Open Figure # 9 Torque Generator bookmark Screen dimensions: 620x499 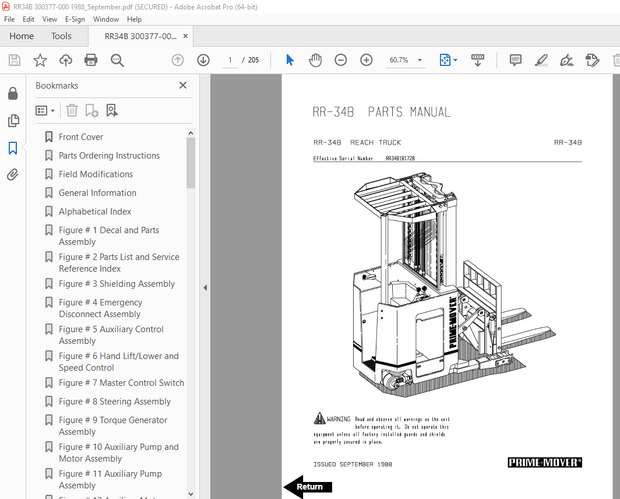pos(113,426)
